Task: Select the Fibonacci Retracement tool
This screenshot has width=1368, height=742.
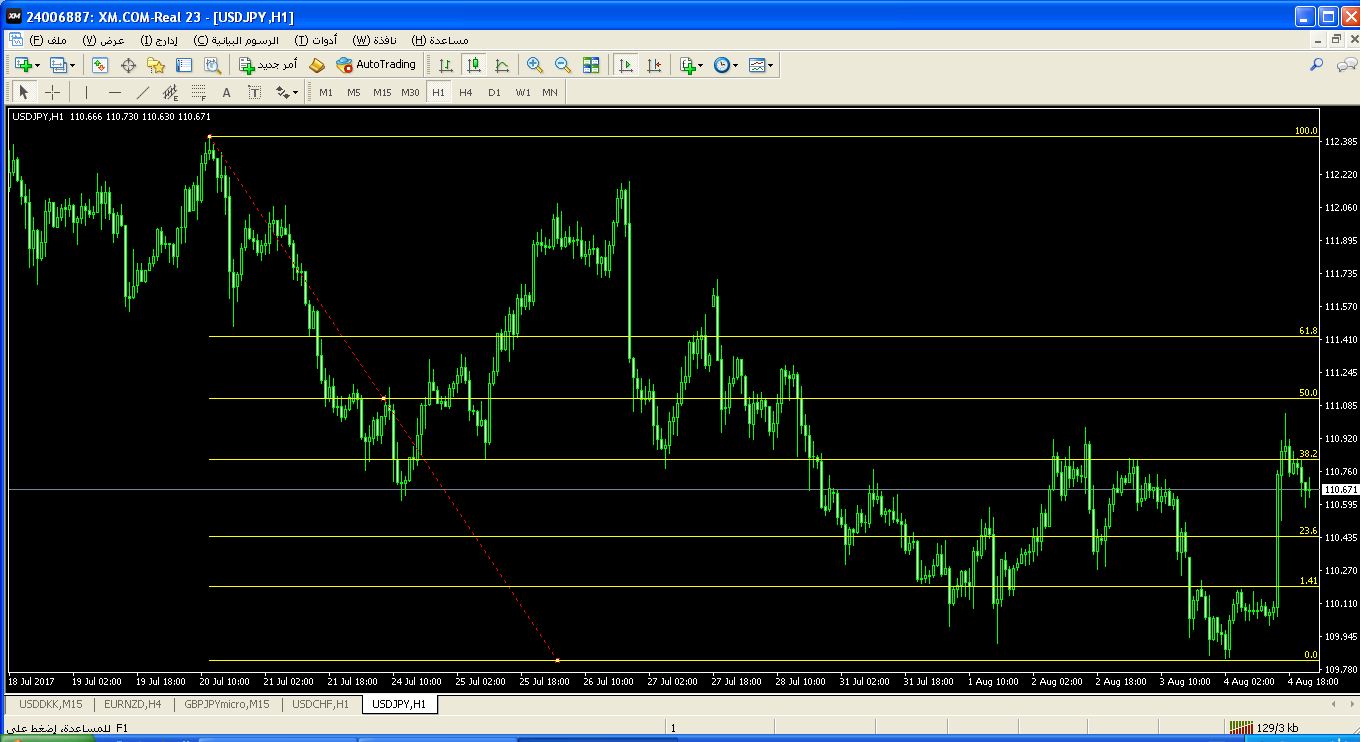Action: [199, 92]
